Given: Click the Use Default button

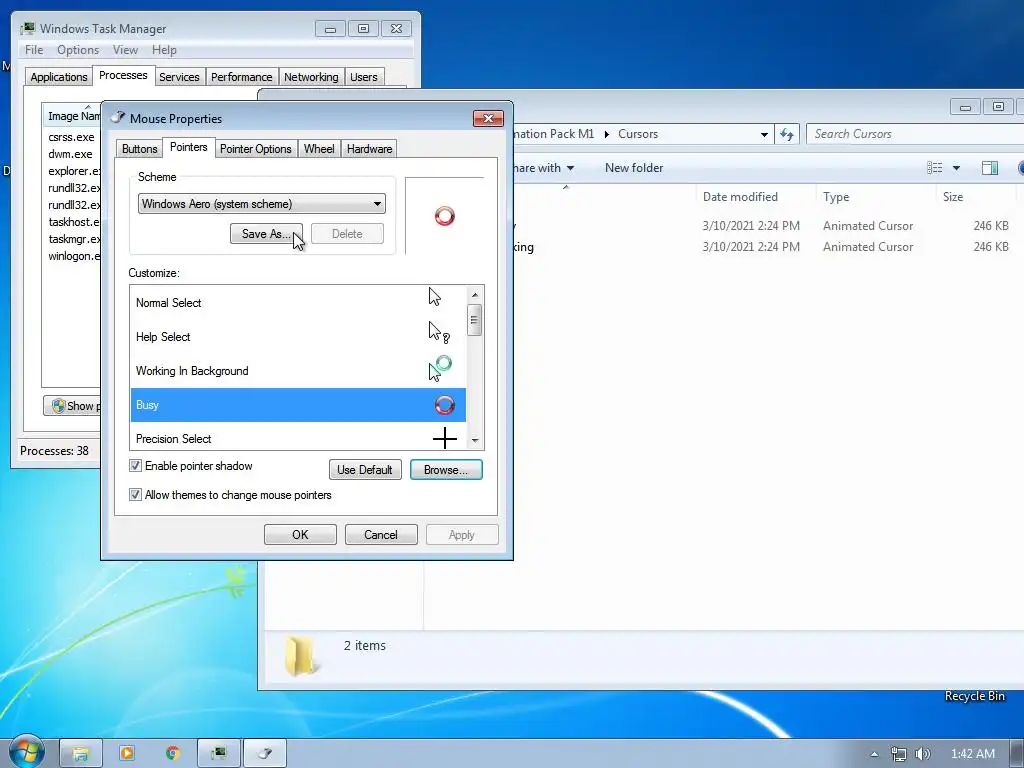Looking at the screenshot, I should pos(364,470).
